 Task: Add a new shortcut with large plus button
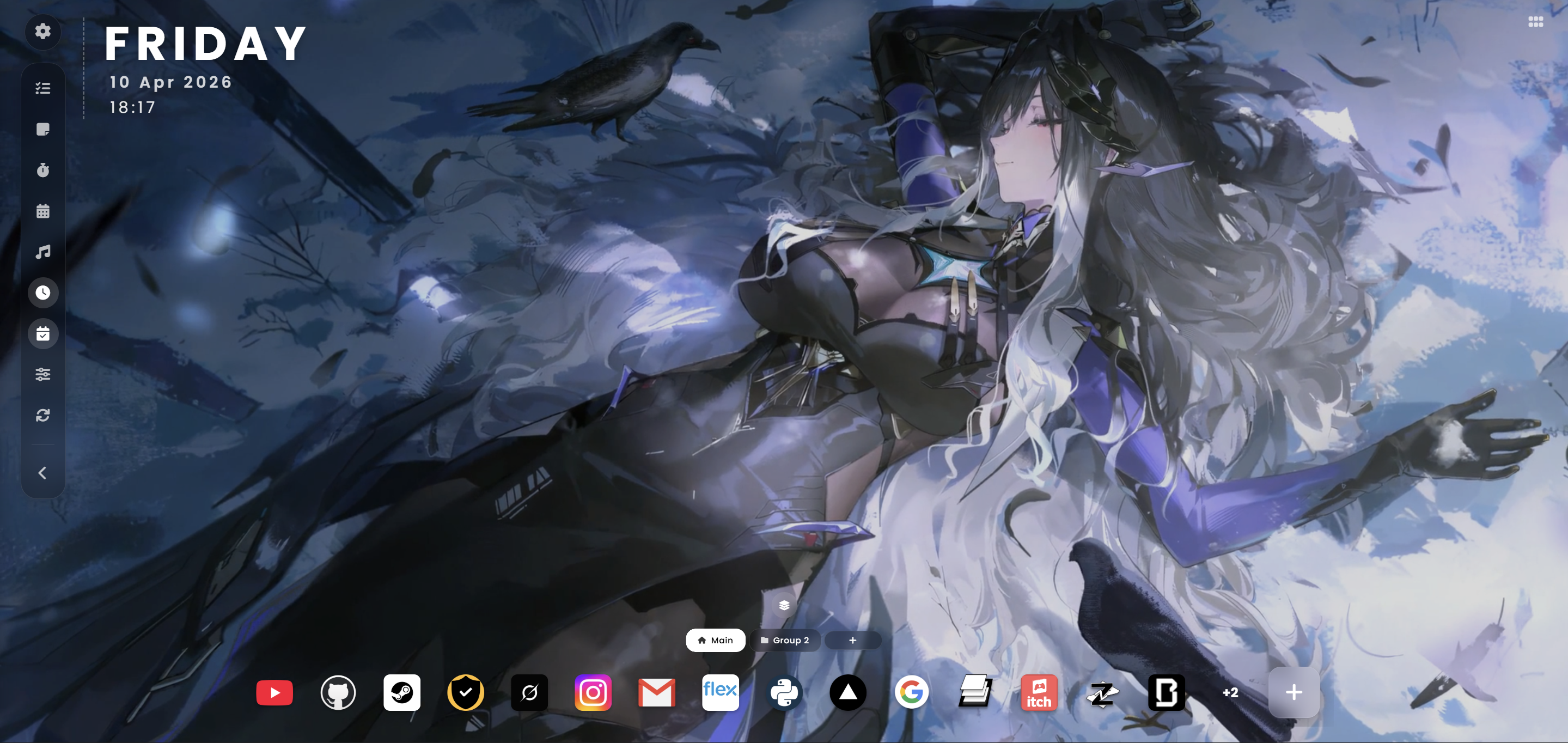click(1294, 692)
